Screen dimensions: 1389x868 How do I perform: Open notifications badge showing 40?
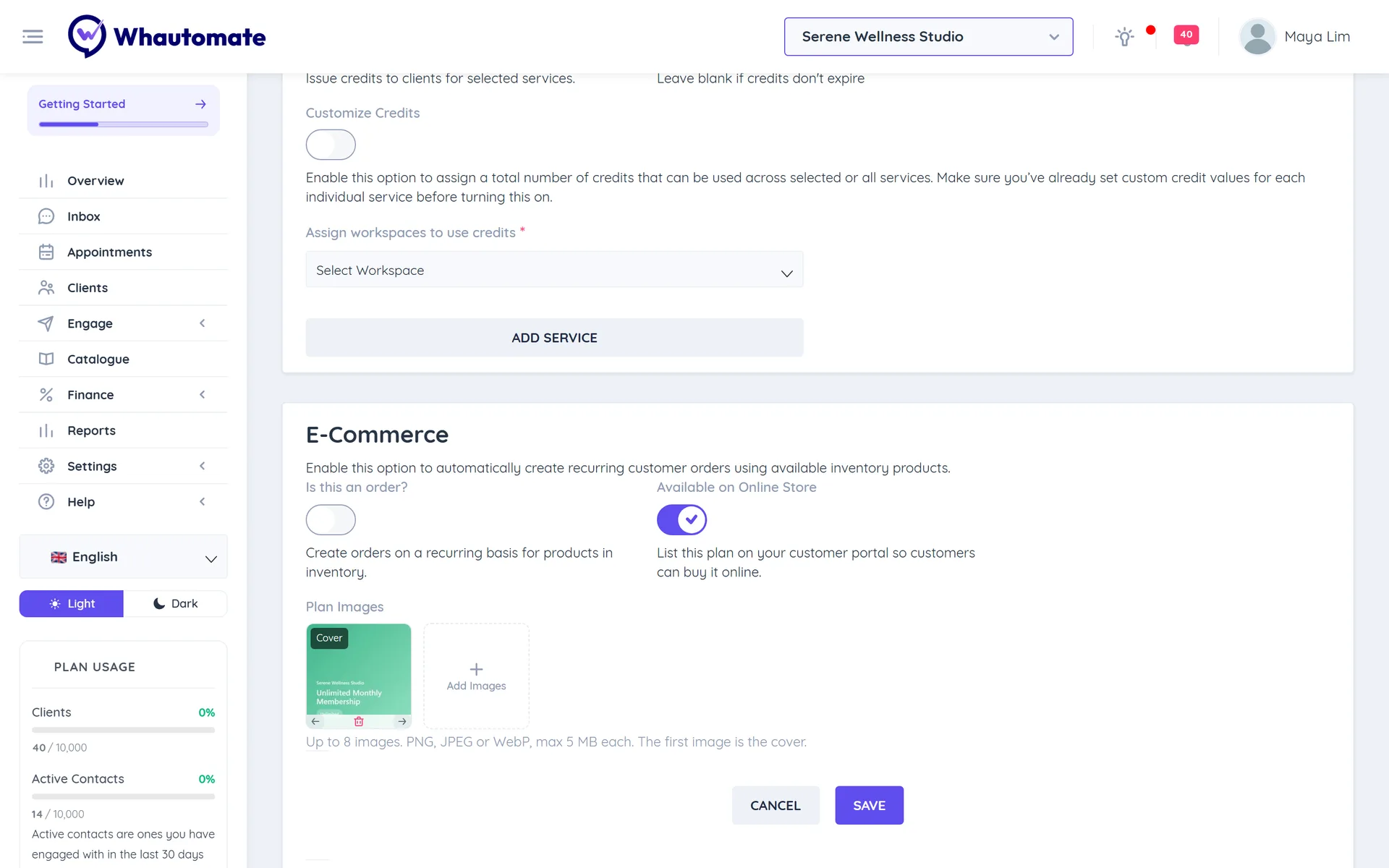pyautogui.click(x=1186, y=35)
